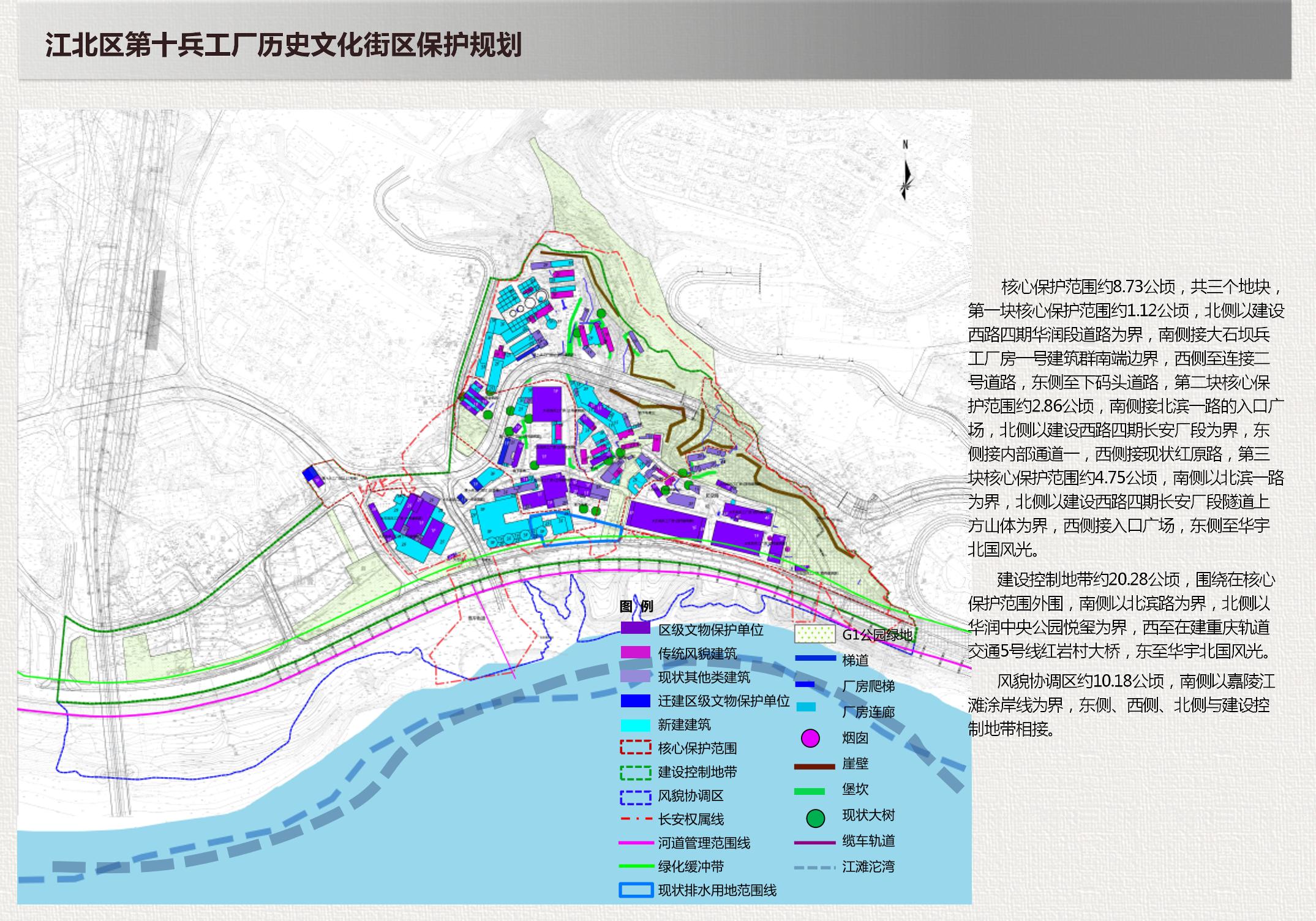Click the blue 迁建区级文物保护单位 color swatch

[635, 701]
